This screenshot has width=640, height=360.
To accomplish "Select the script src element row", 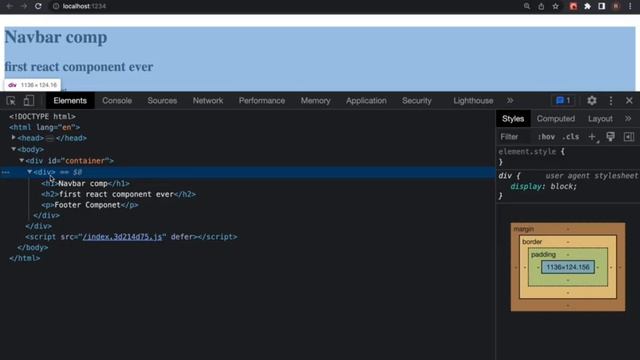I will (131, 237).
